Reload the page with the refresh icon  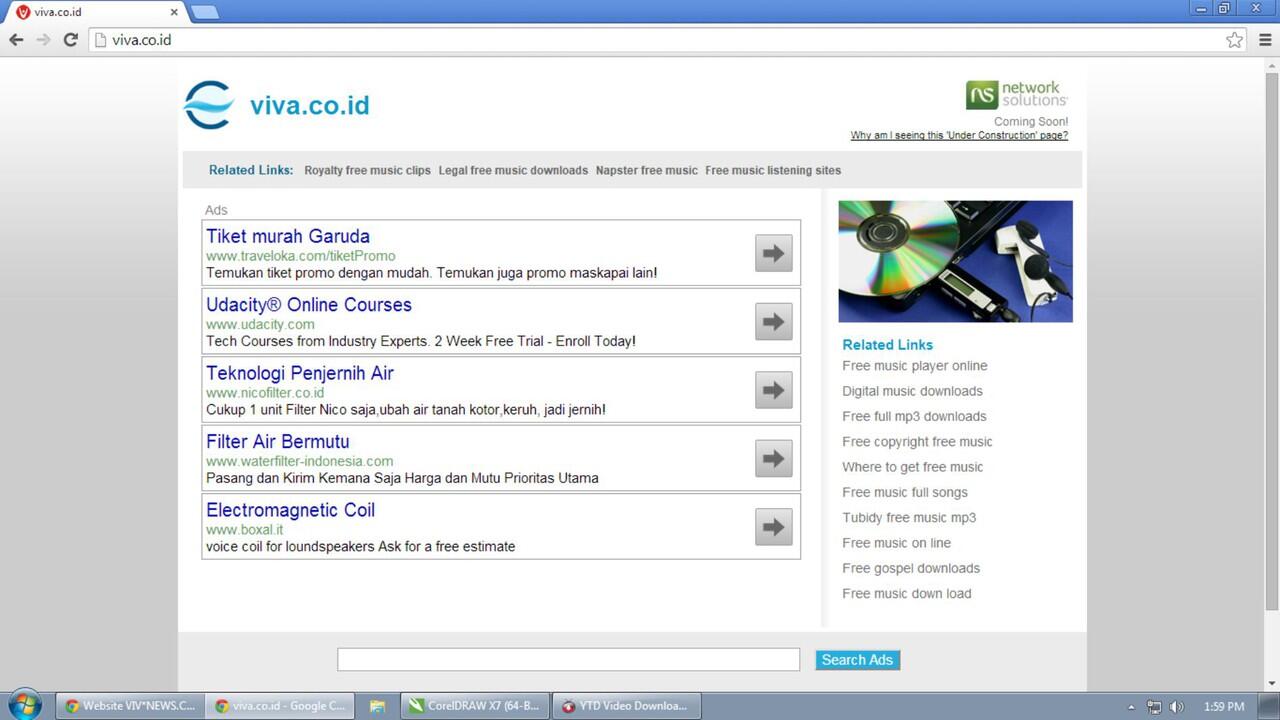click(70, 40)
